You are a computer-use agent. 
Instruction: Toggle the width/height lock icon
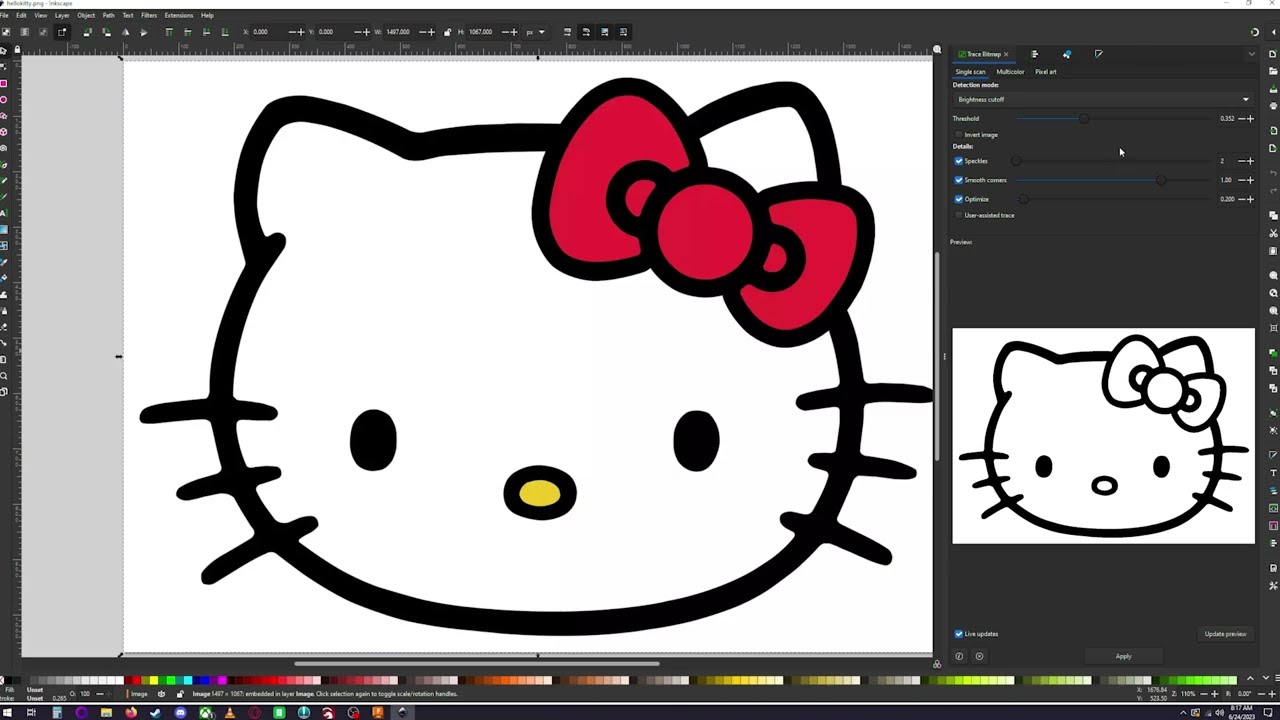(447, 32)
